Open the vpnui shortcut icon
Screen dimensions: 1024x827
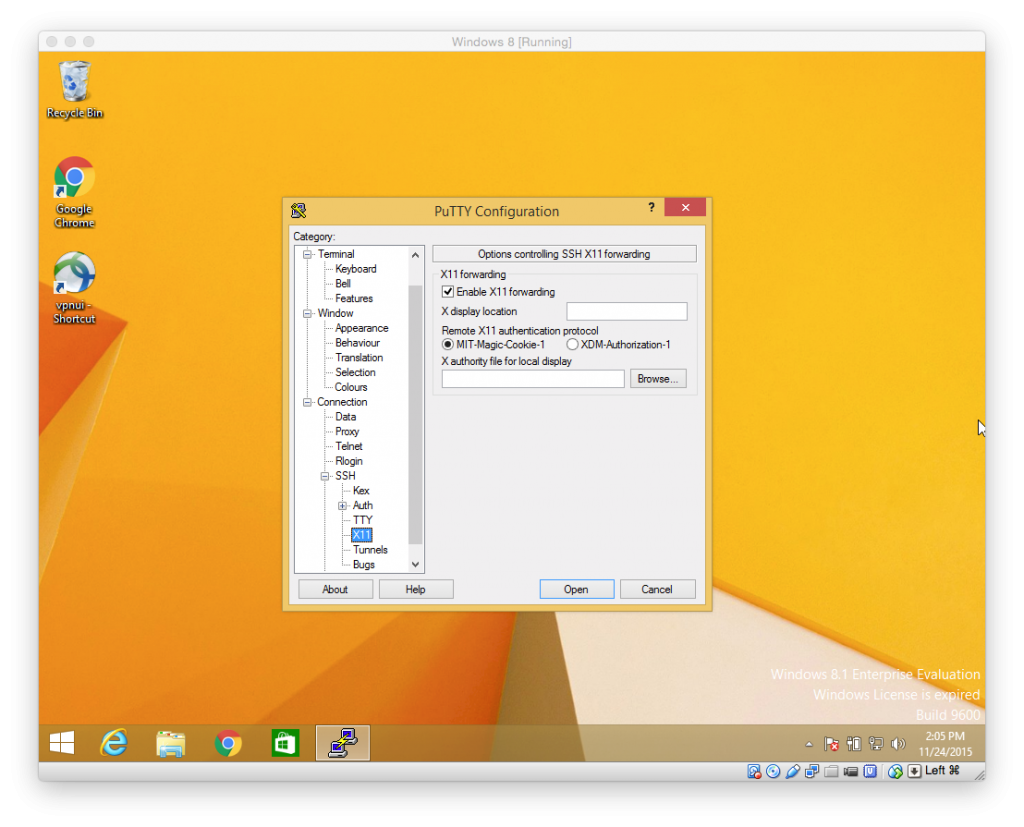[x=74, y=276]
